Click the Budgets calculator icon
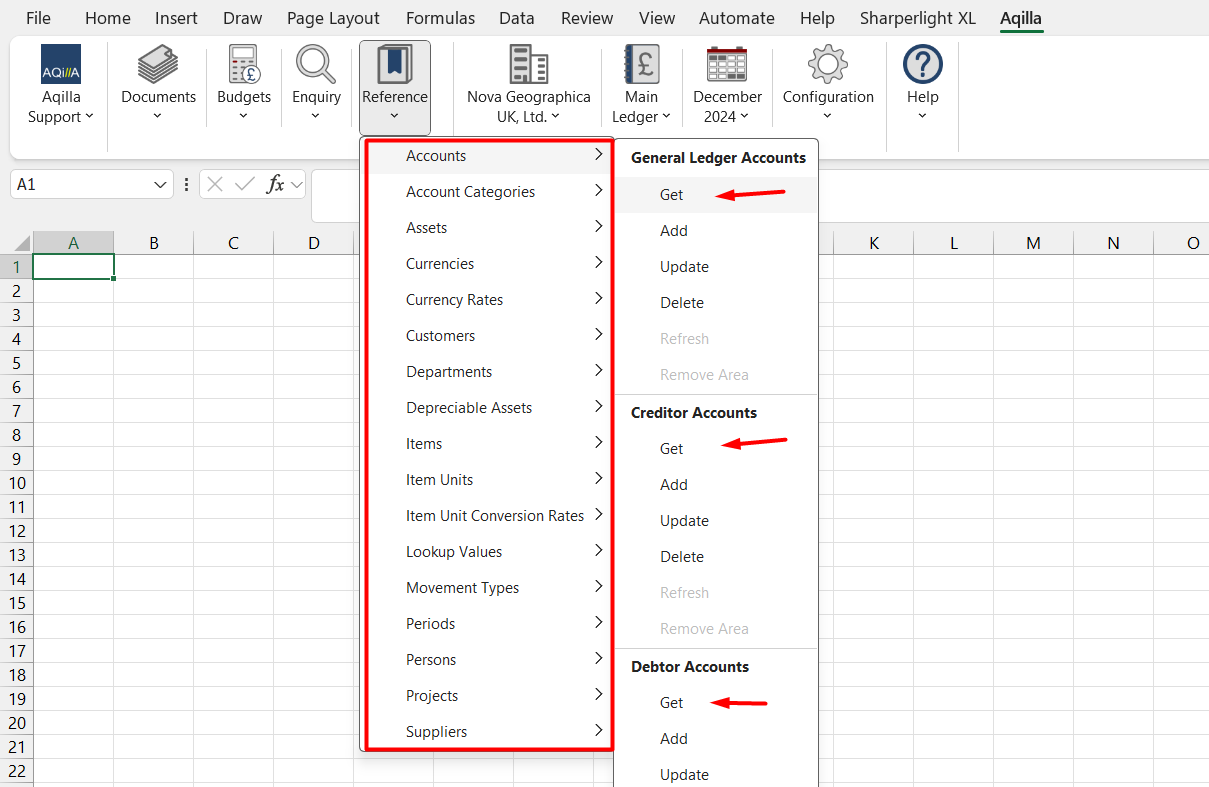 244,64
